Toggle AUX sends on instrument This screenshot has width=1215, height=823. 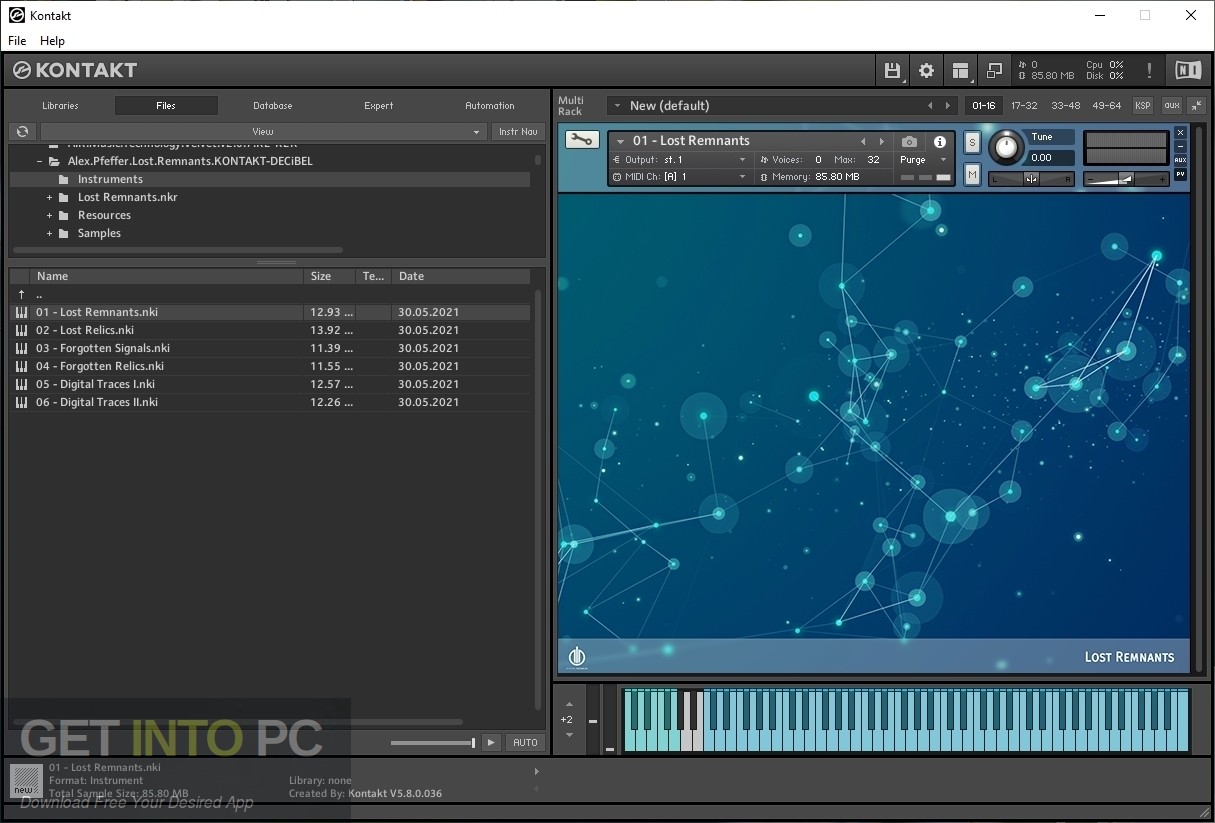coord(1180,160)
